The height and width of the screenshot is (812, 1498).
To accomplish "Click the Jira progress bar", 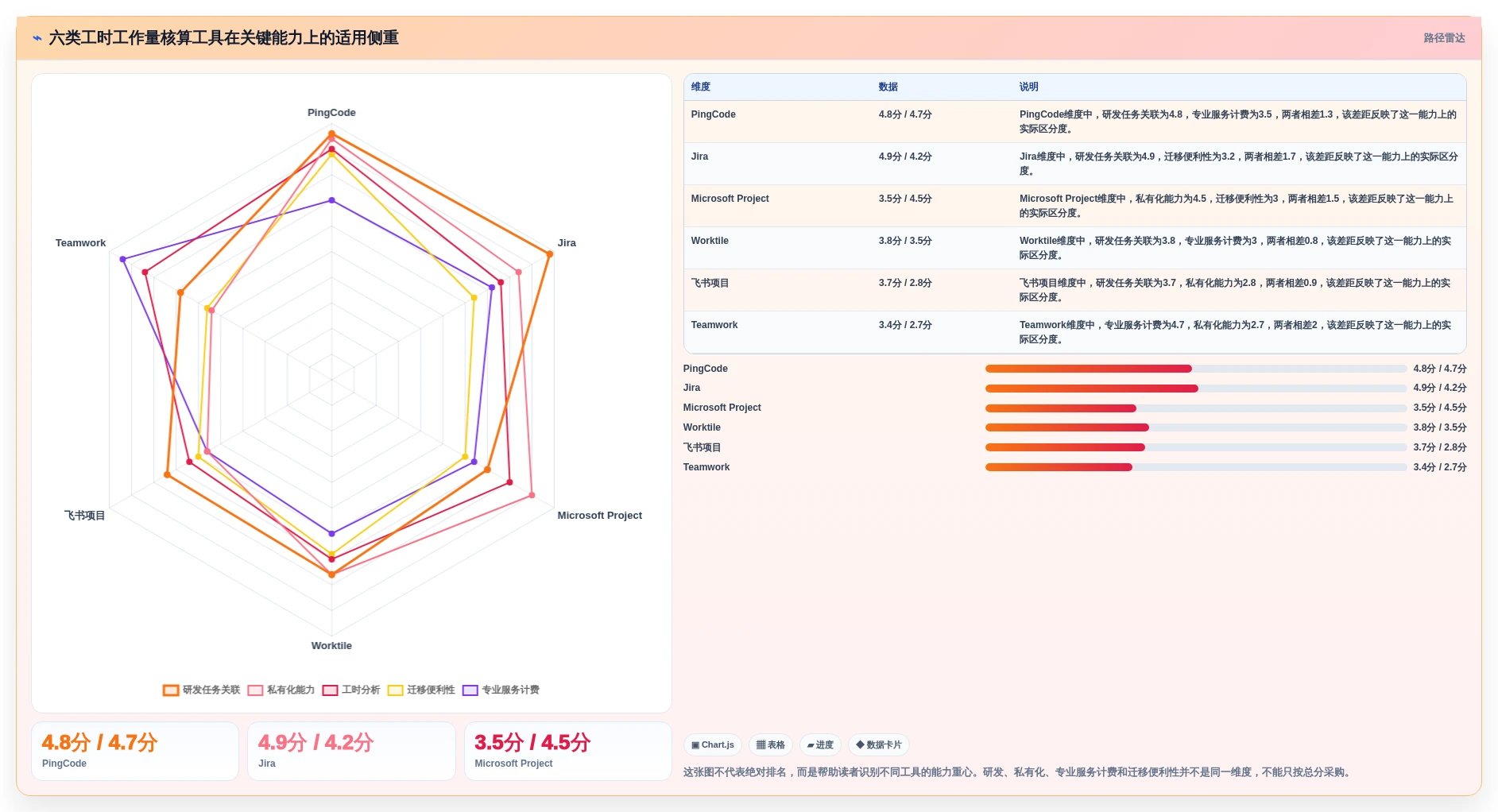I will 1196,389.
